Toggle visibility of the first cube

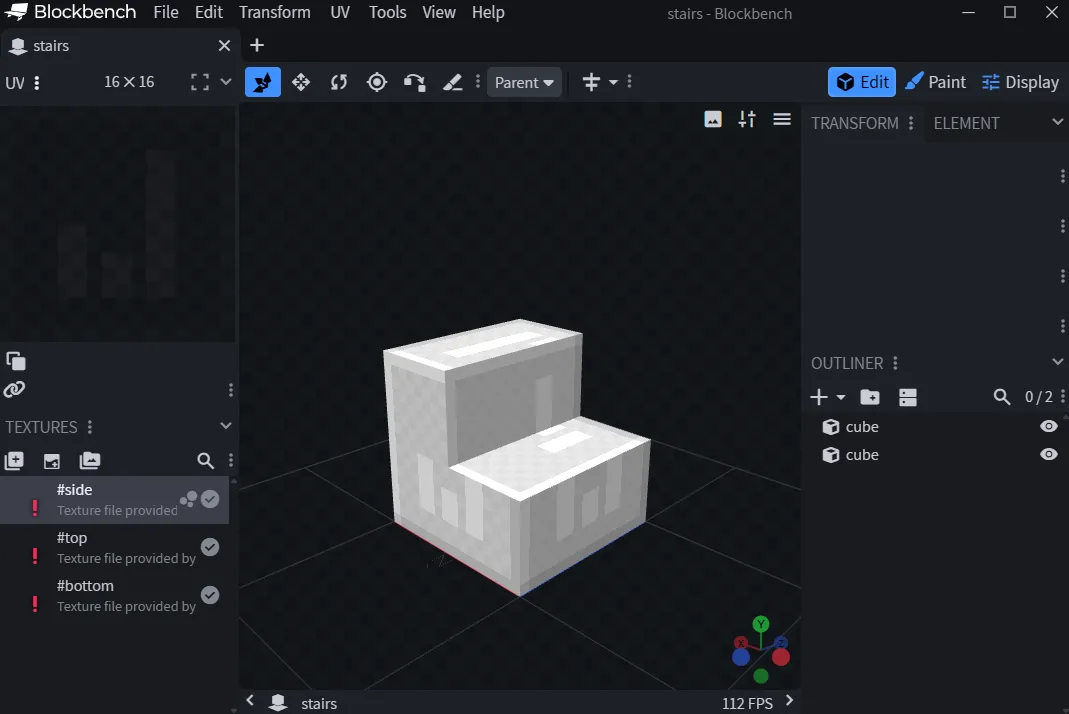[1048, 427]
